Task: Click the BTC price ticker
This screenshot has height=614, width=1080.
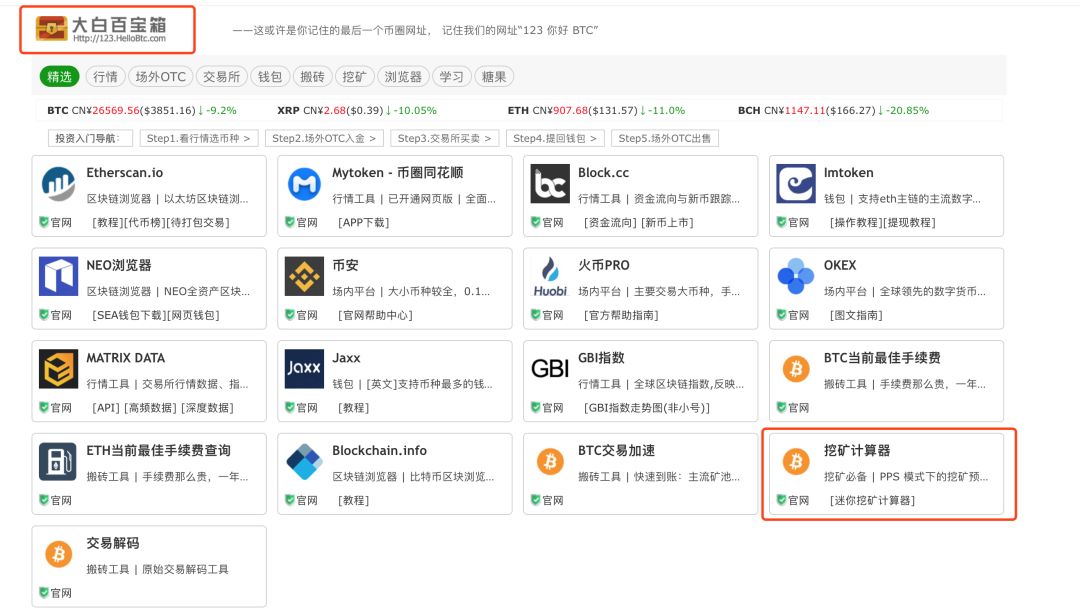Action: [142, 110]
